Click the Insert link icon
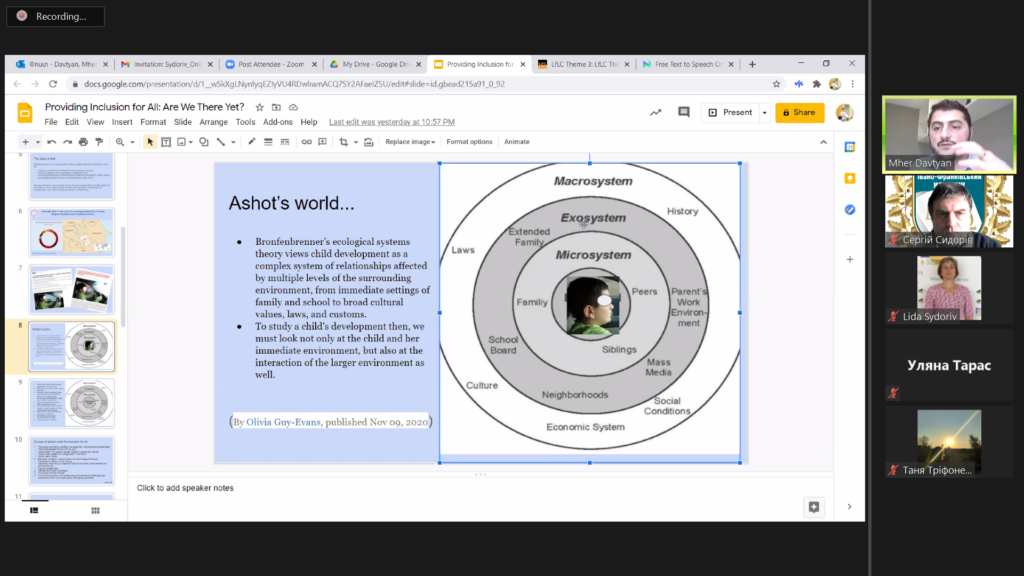The width and height of the screenshot is (1024, 576). click(x=306, y=142)
